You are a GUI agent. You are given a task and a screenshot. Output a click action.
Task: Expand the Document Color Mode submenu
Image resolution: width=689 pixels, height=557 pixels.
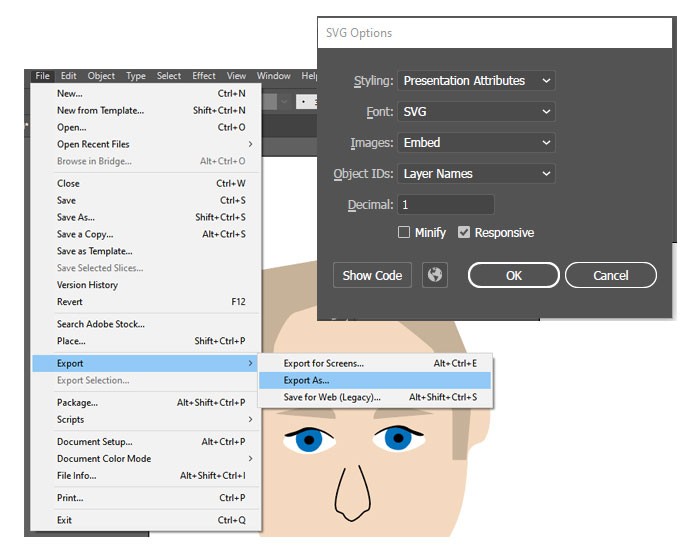146,459
